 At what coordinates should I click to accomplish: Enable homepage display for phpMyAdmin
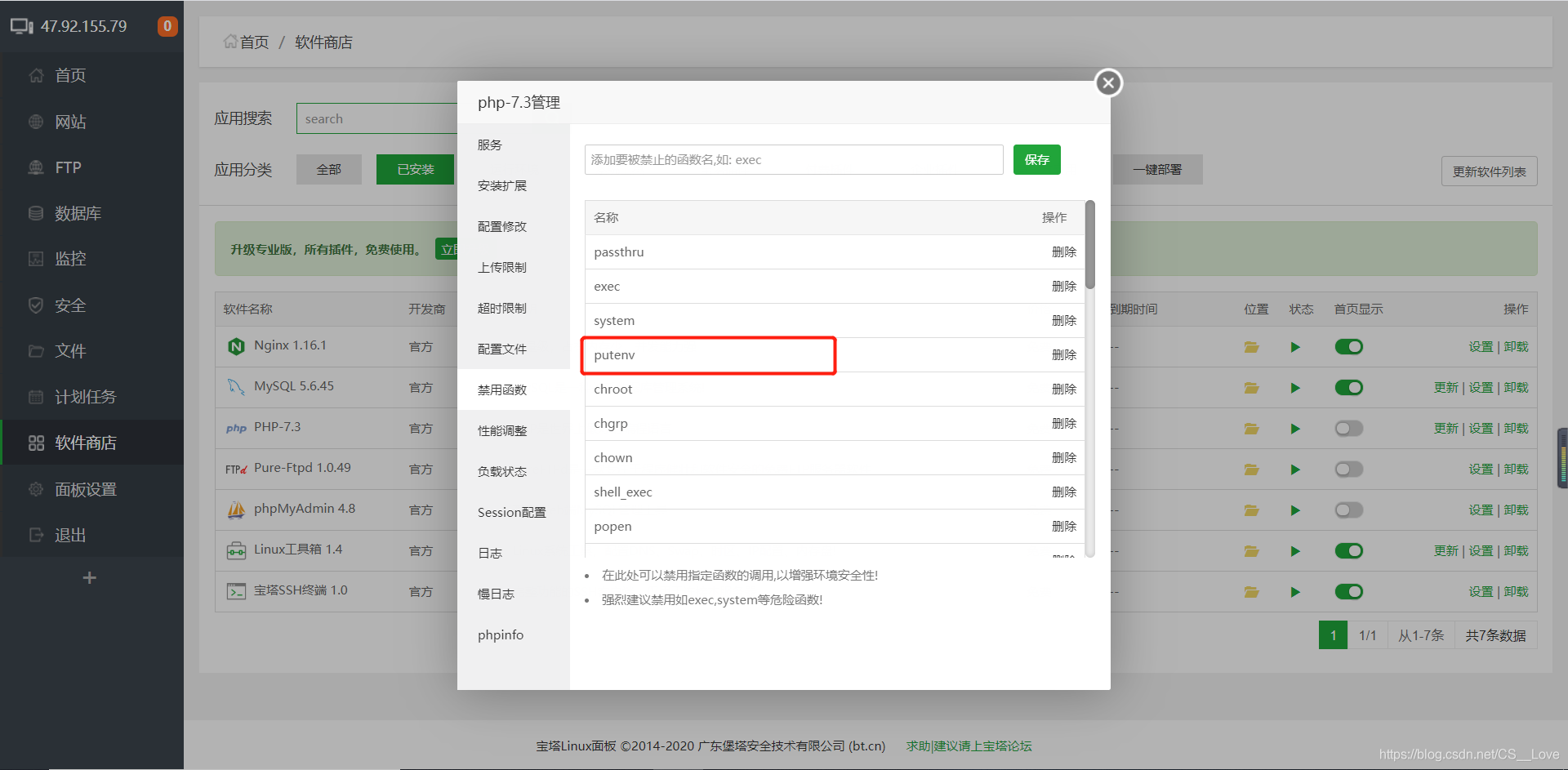coord(1349,510)
